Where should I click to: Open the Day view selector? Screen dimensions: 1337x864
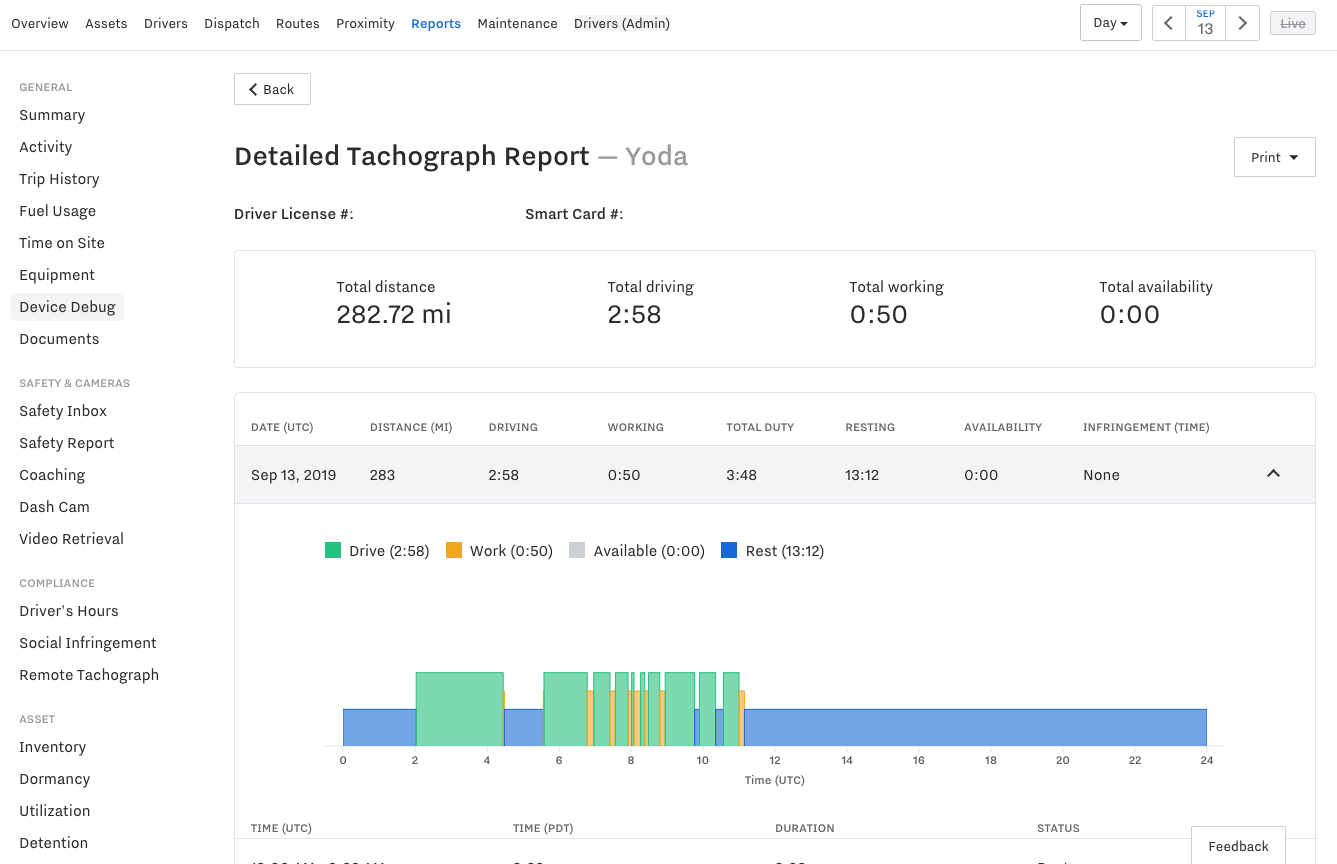coord(1110,22)
